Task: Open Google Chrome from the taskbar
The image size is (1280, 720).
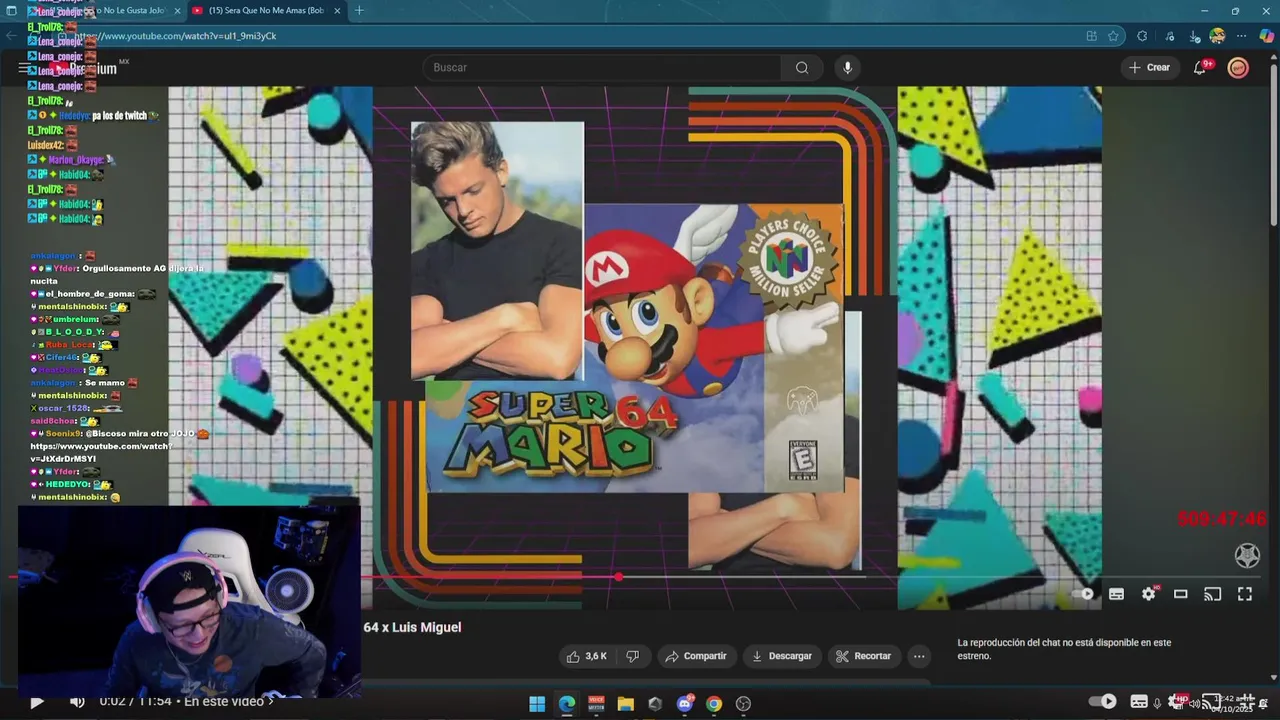Action: point(714,704)
